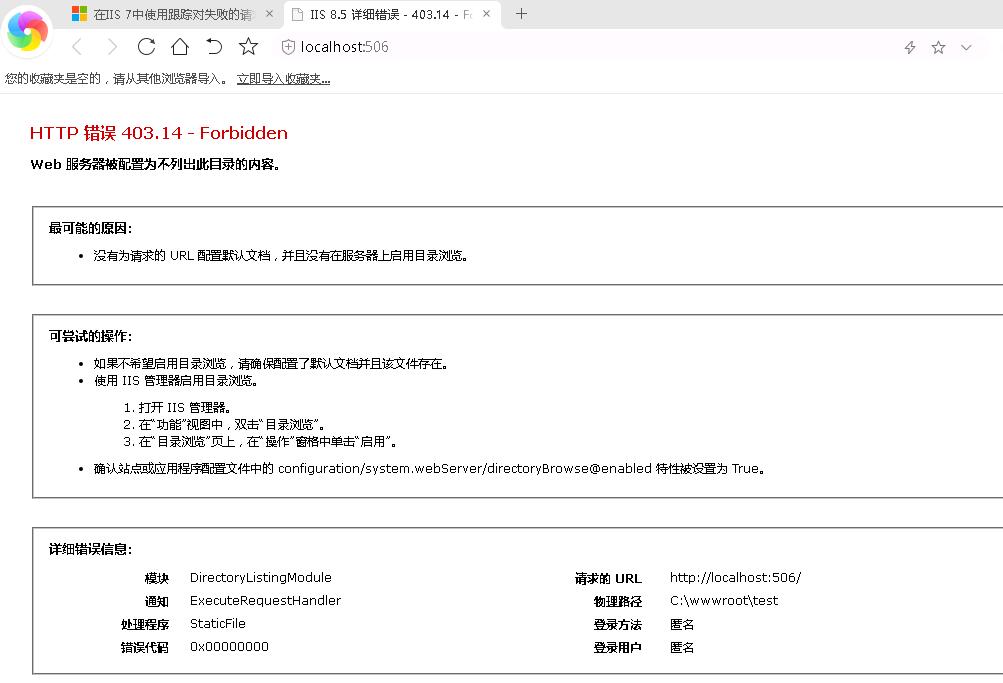Click the requested URL http://localhost:506/ text

735,577
